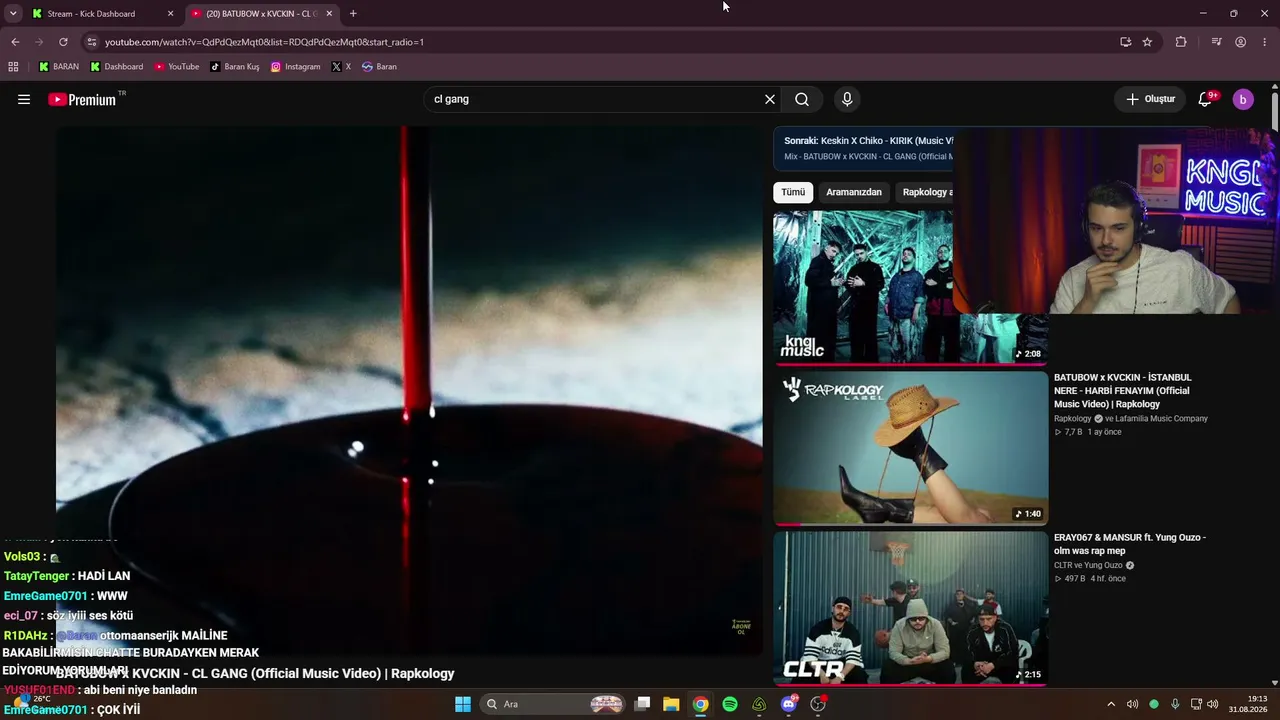Open the tab search dropdown arrow
This screenshot has width=1280, height=720.
13,13
